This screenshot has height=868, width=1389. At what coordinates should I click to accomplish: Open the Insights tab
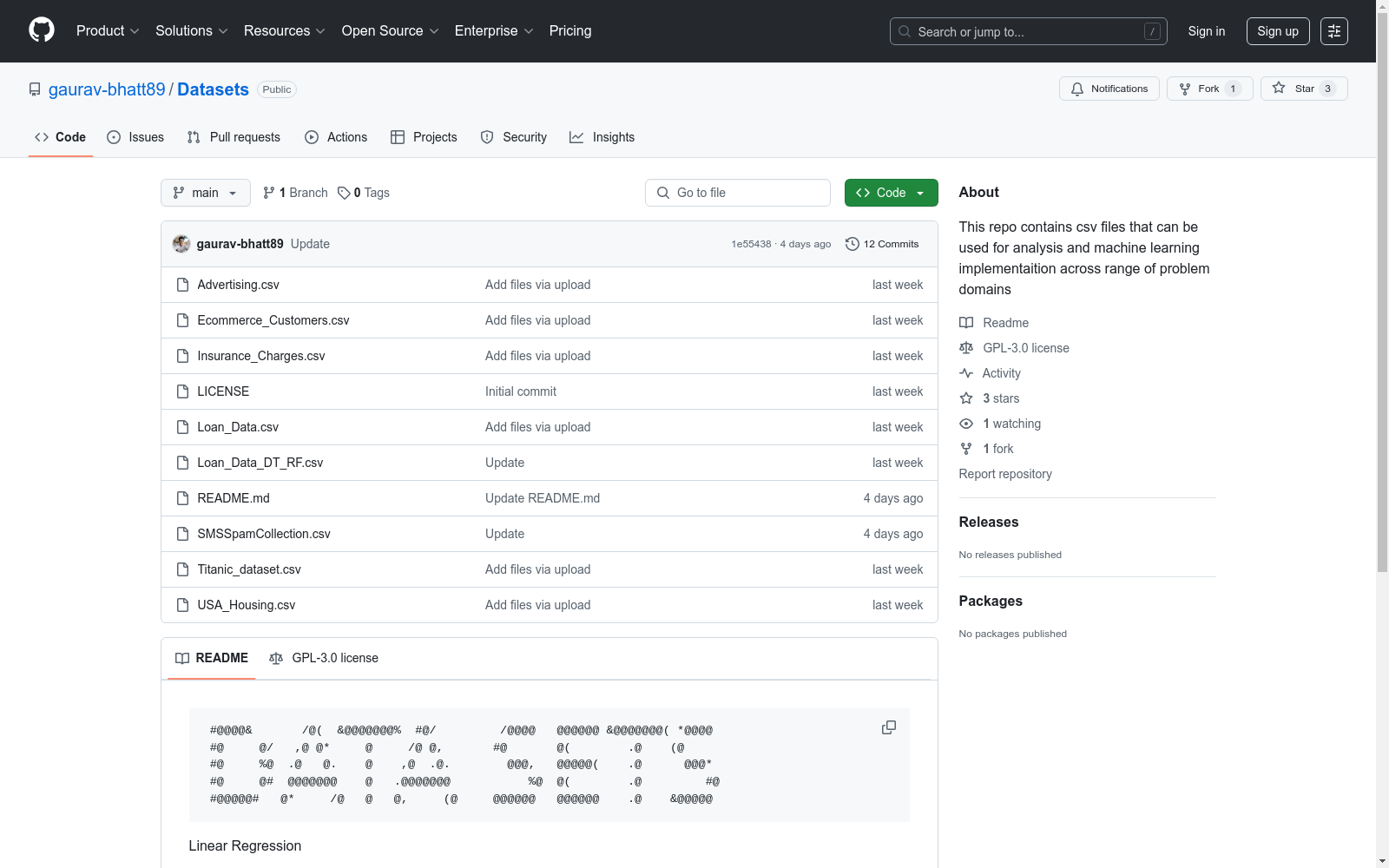602,137
